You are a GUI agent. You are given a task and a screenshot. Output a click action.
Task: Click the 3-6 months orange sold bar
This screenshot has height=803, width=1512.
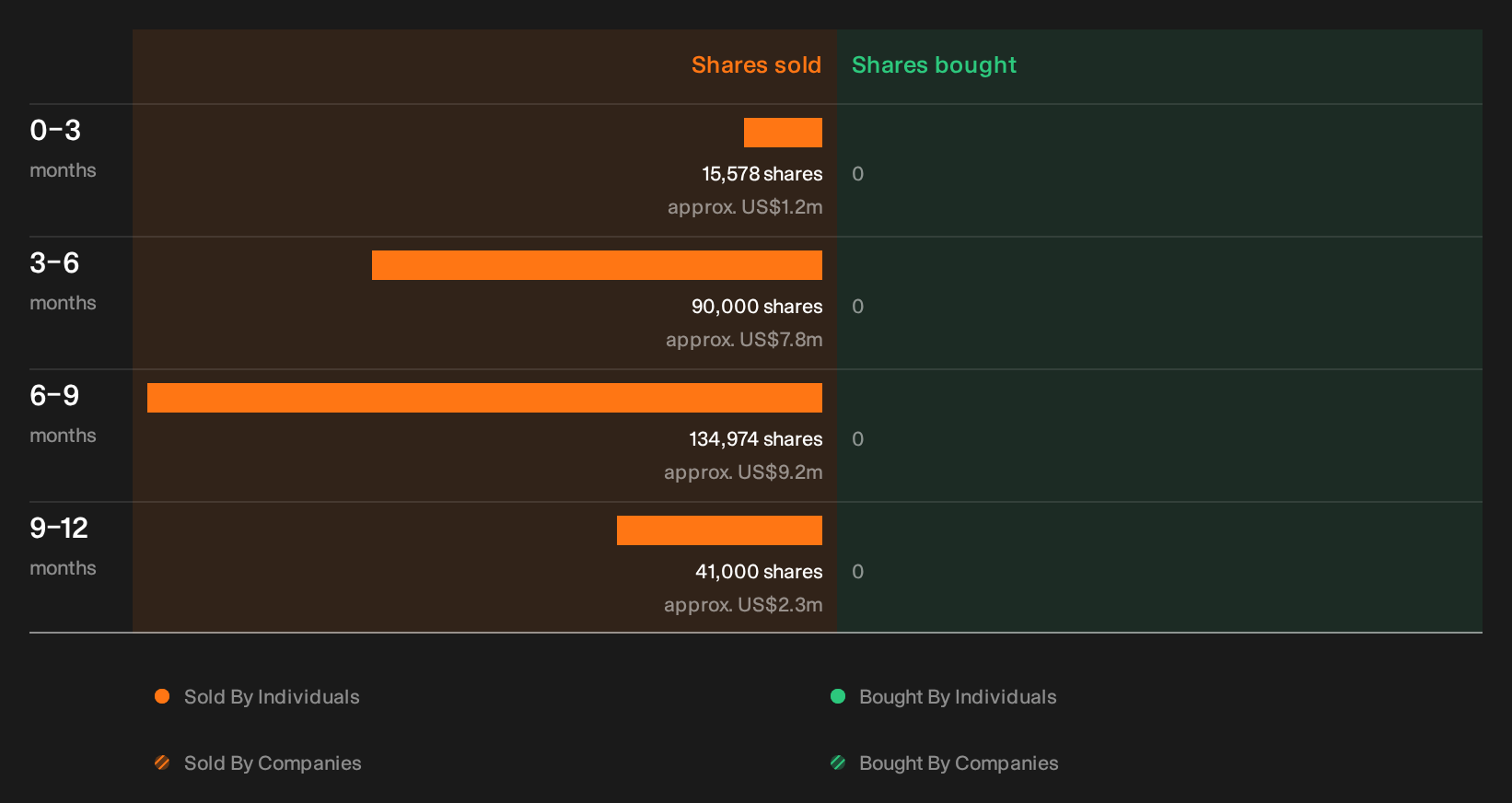coord(597,265)
